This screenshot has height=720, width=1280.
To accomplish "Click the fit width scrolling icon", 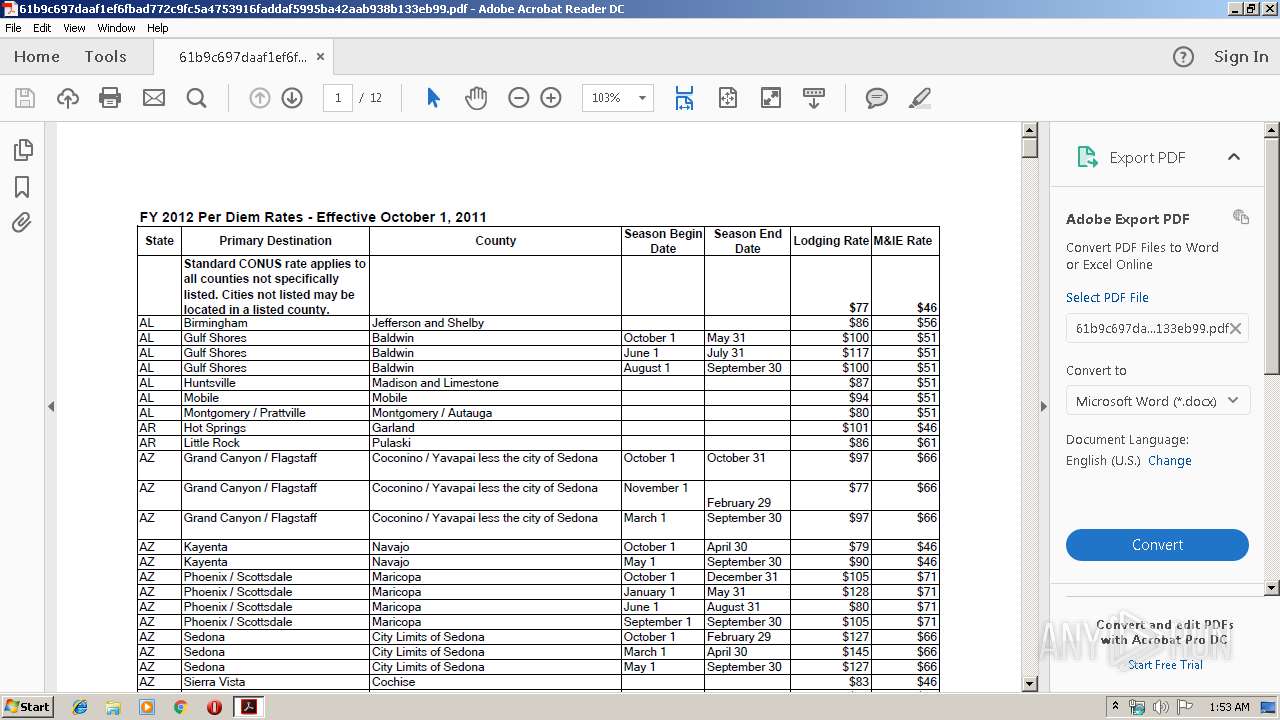I will click(x=684, y=98).
